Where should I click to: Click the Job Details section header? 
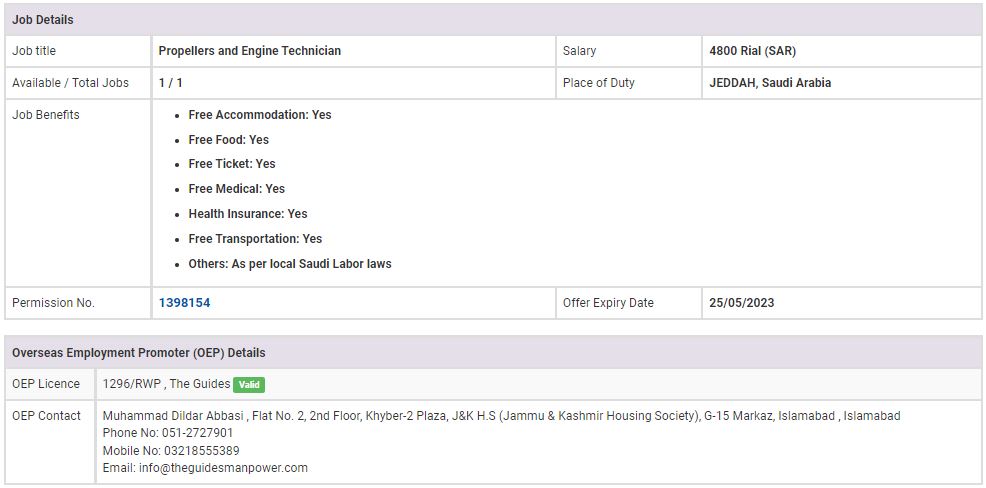(x=43, y=20)
